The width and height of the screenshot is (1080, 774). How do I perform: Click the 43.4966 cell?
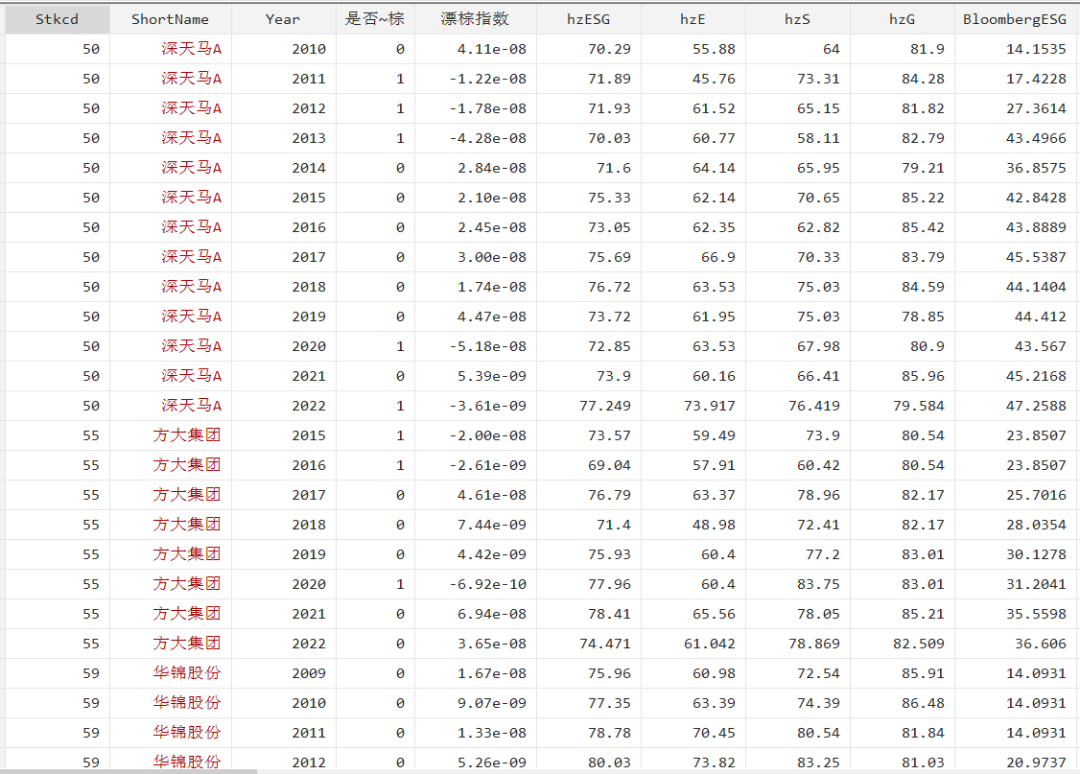(1015, 138)
